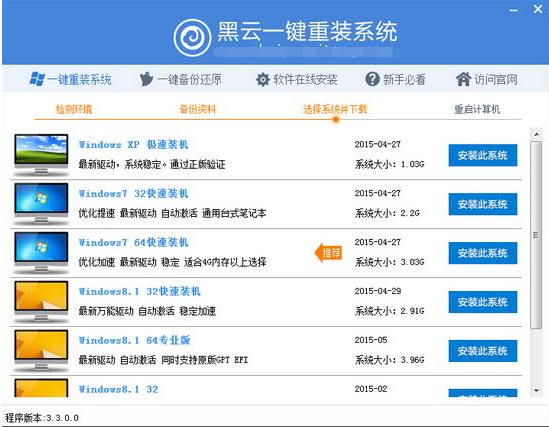
Task: Select the Windows8.1 32 monitor thumbnail
Action: pos(41,302)
